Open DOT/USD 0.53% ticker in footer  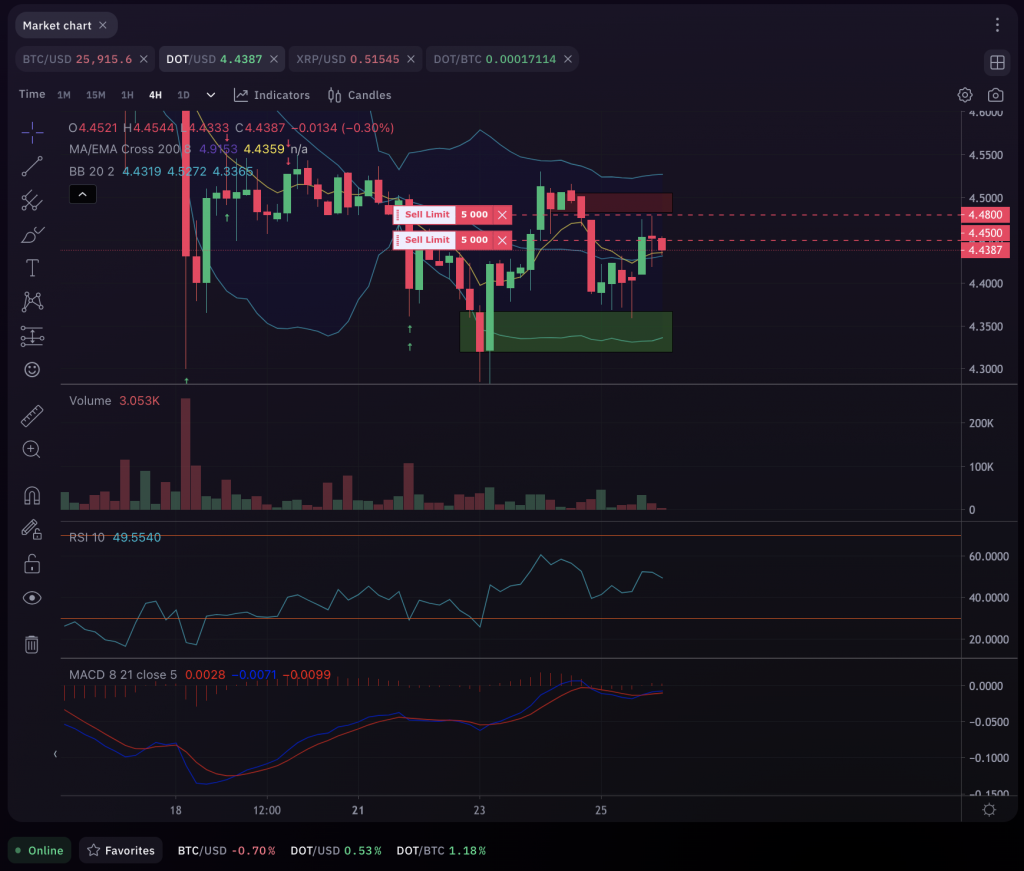point(336,851)
